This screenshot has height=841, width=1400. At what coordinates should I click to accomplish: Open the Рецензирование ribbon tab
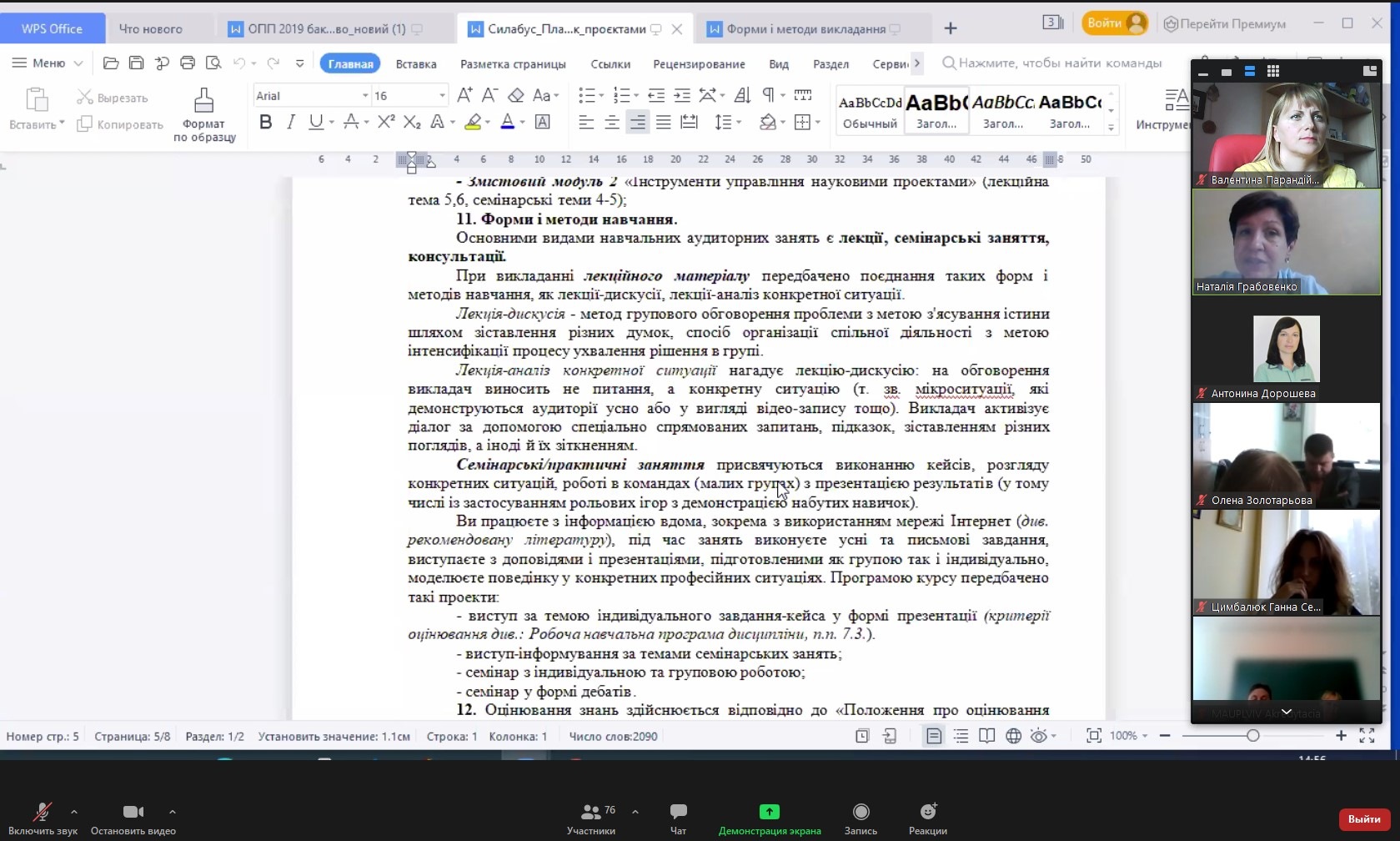[x=699, y=63]
